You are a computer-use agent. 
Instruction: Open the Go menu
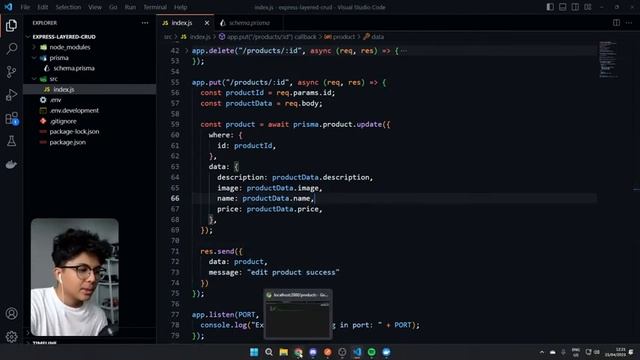tap(113, 7)
